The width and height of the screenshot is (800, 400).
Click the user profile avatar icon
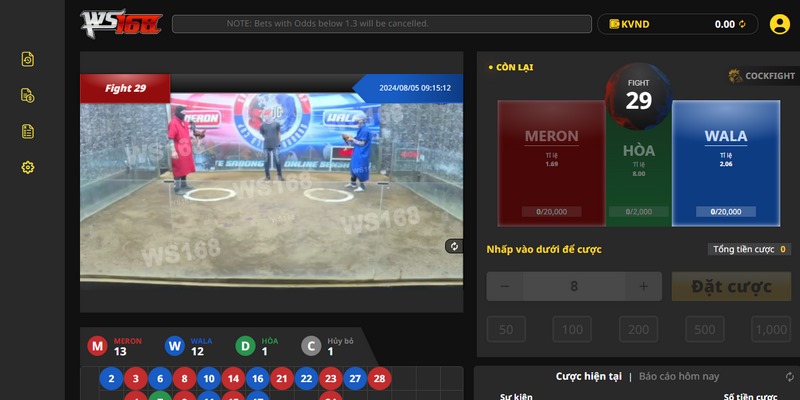point(779,24)
